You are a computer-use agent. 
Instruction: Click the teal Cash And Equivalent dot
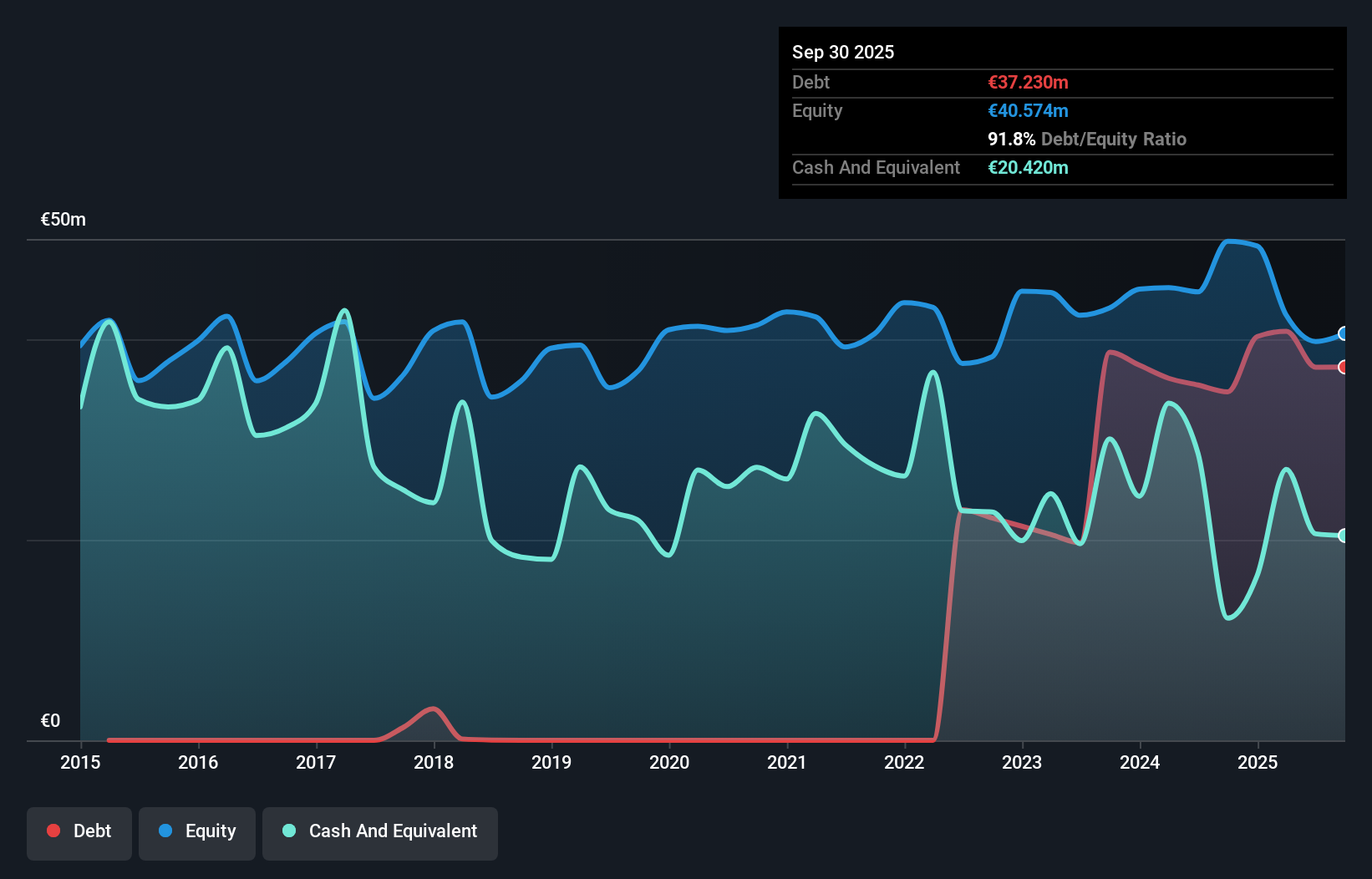288,831
